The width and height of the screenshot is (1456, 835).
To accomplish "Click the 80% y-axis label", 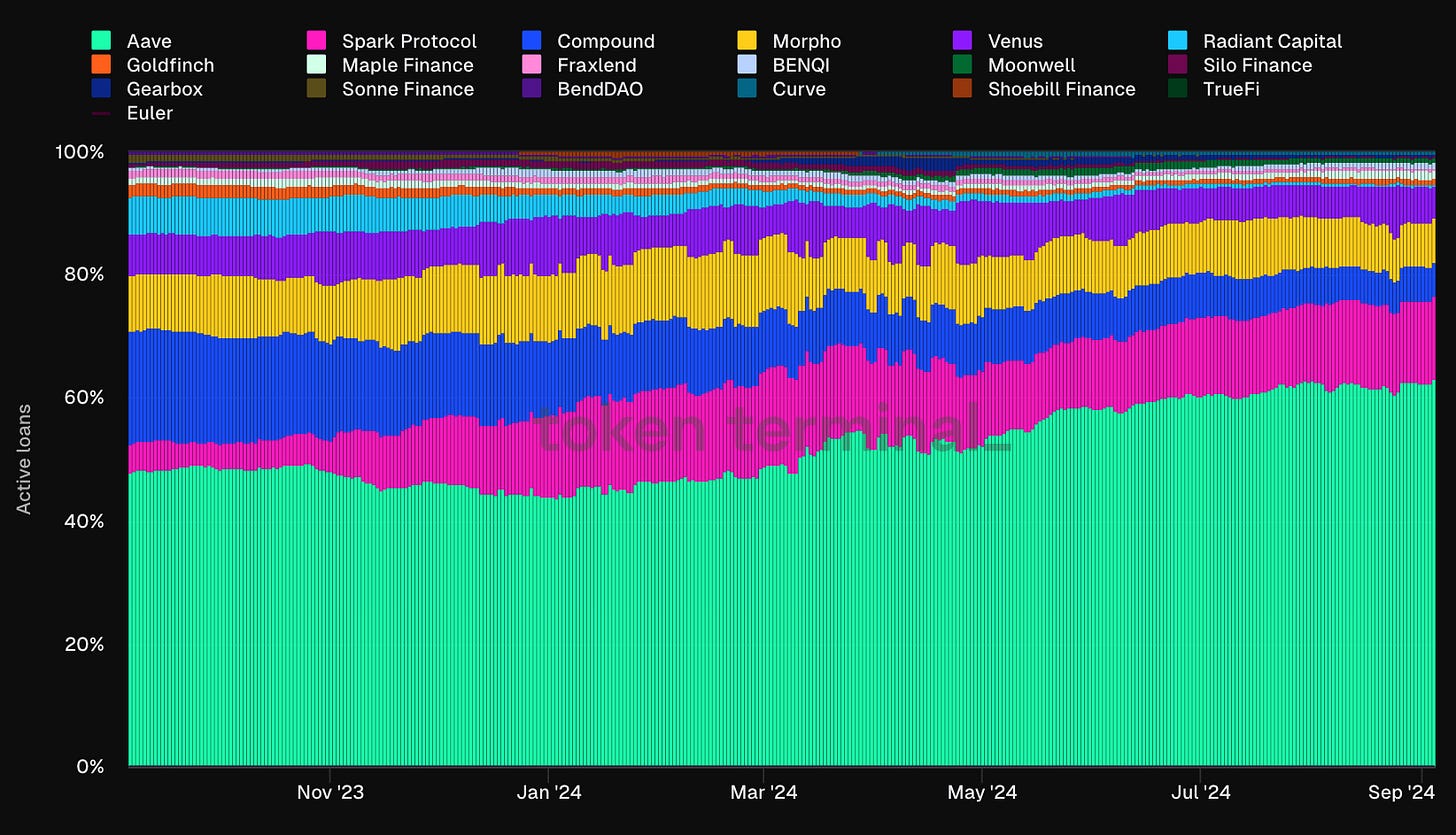I will click(x=85, y=274).
